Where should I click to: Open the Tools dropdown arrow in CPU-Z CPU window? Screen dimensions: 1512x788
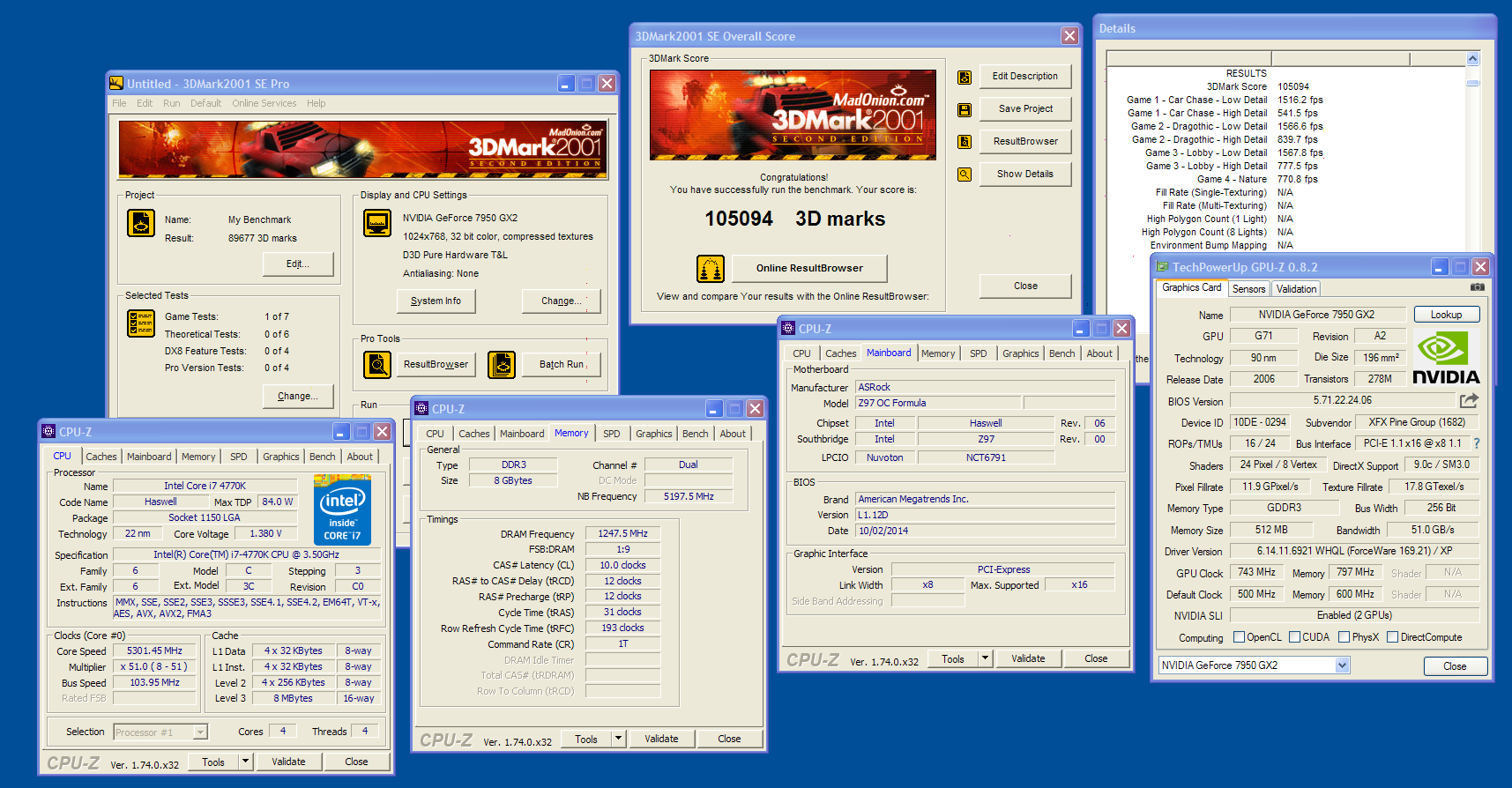245,762
